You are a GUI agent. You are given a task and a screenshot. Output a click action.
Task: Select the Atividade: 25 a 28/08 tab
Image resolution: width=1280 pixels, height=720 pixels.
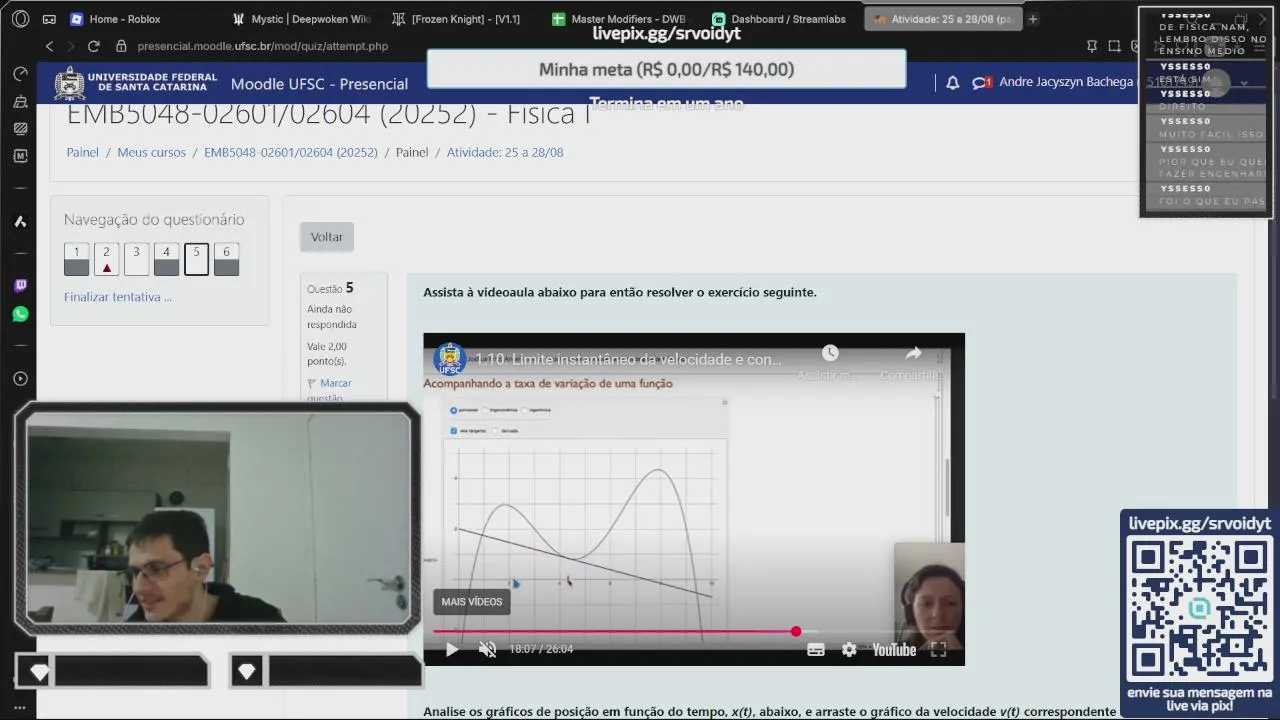(942, 19)
